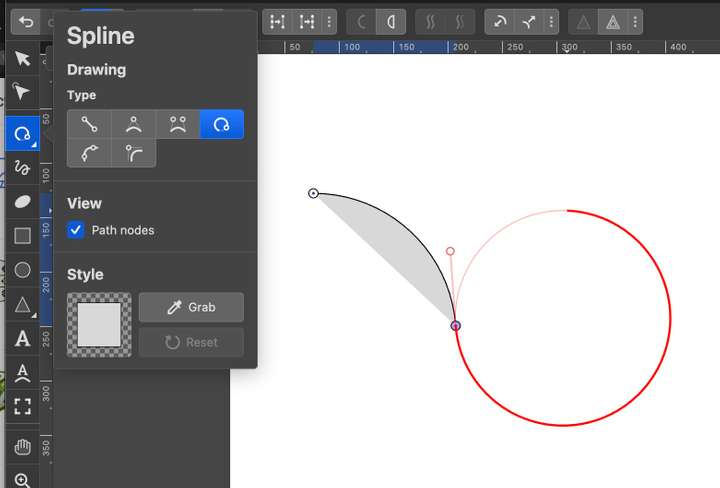
Task: Select the Hand pan tool
Action: 22,446
